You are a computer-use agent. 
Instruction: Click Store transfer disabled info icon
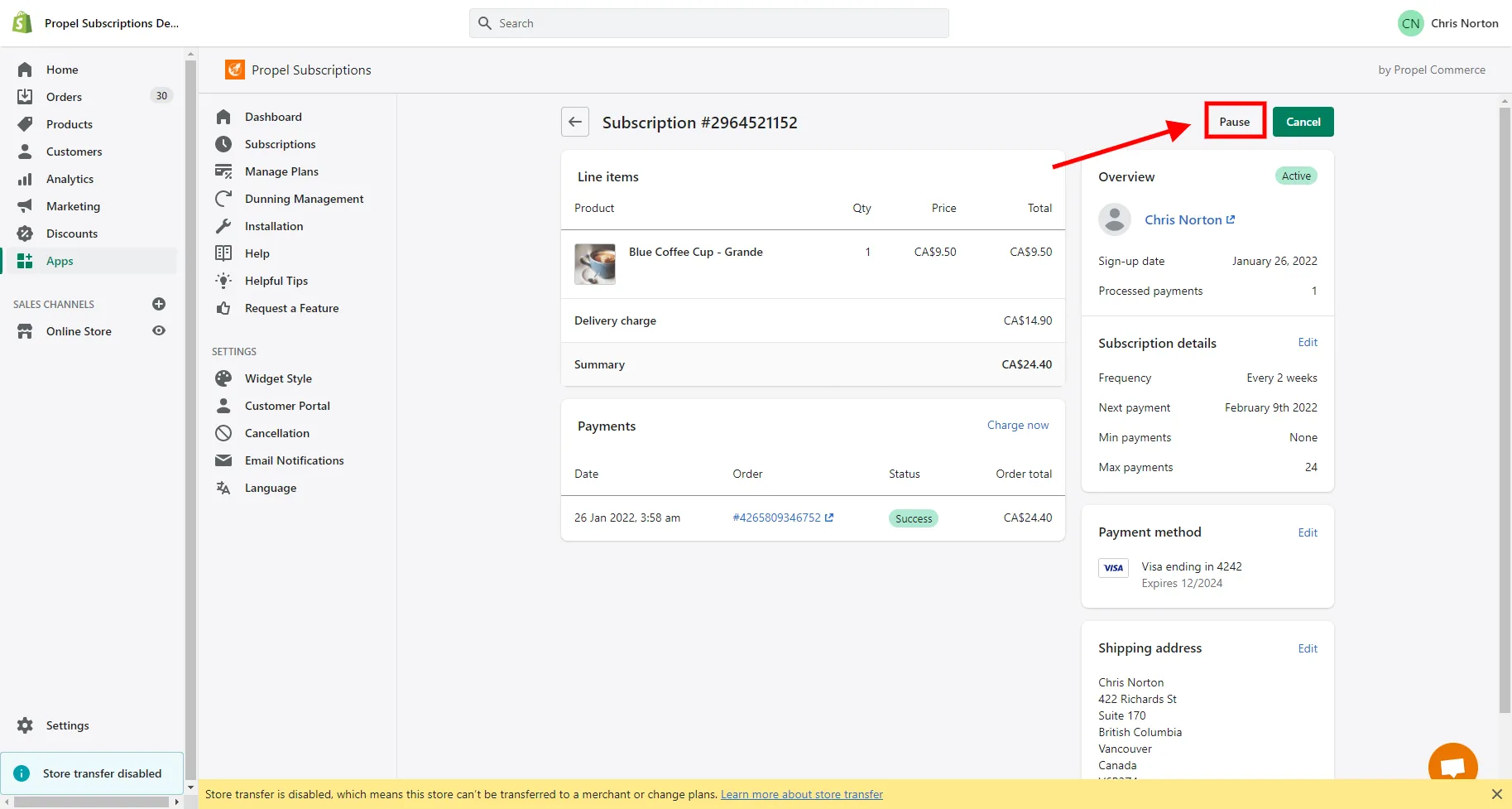click(22, 773)
